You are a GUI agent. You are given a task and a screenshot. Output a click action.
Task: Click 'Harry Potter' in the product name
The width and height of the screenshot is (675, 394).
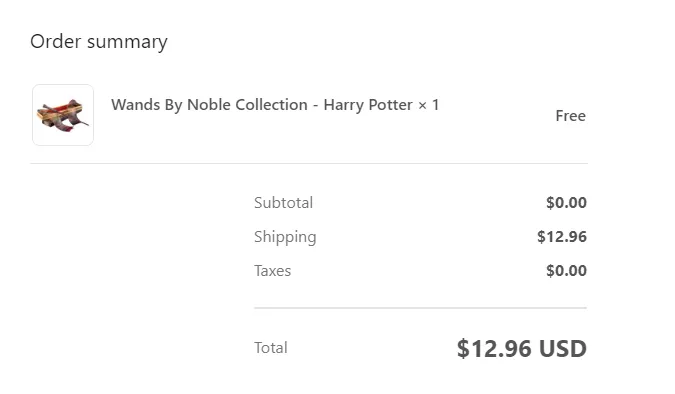point(368,105)
